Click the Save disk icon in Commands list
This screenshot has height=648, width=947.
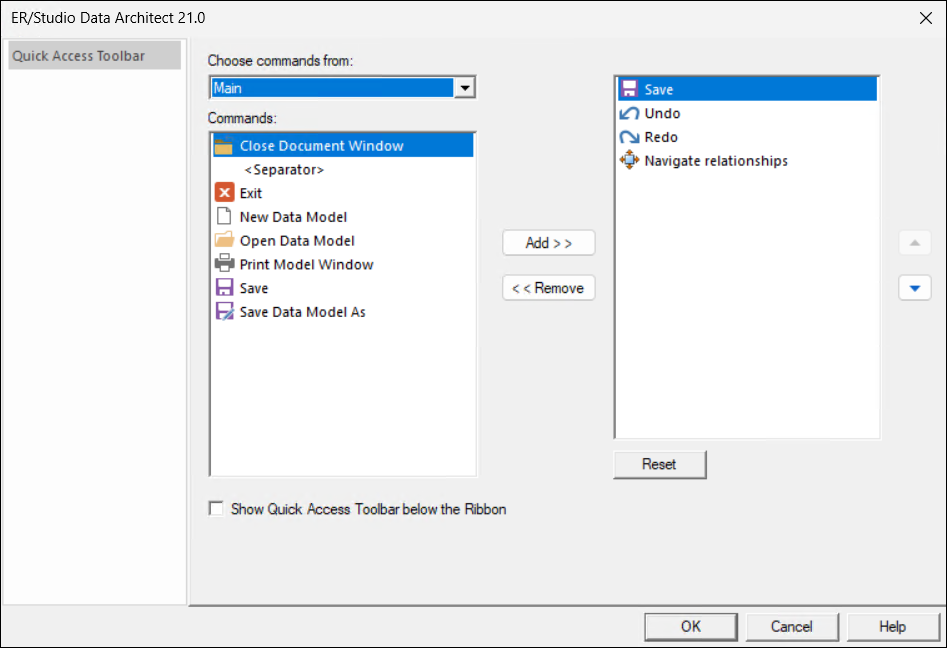[x=224, y=287]
